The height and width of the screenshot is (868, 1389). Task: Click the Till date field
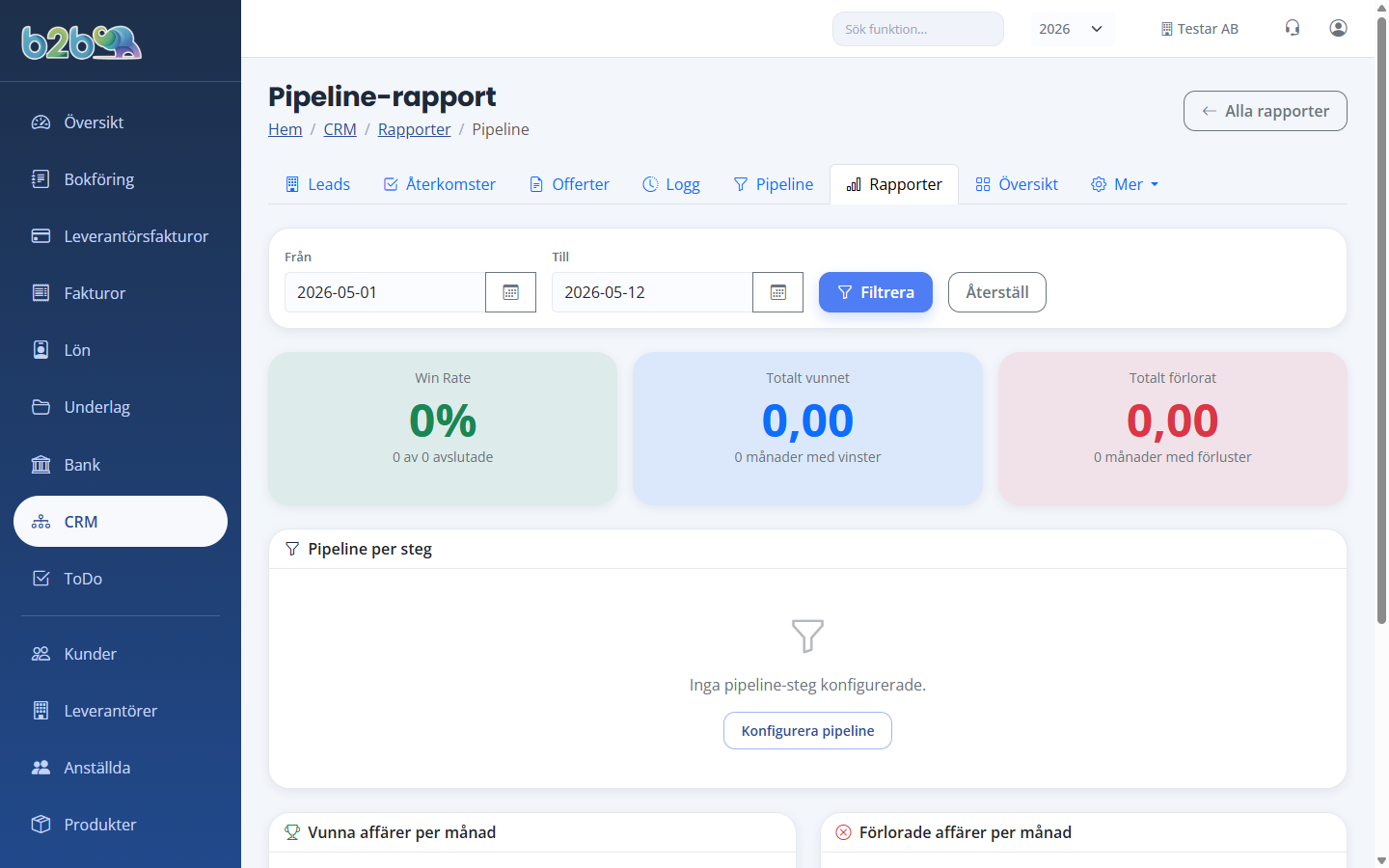click(x=652, y=292)
